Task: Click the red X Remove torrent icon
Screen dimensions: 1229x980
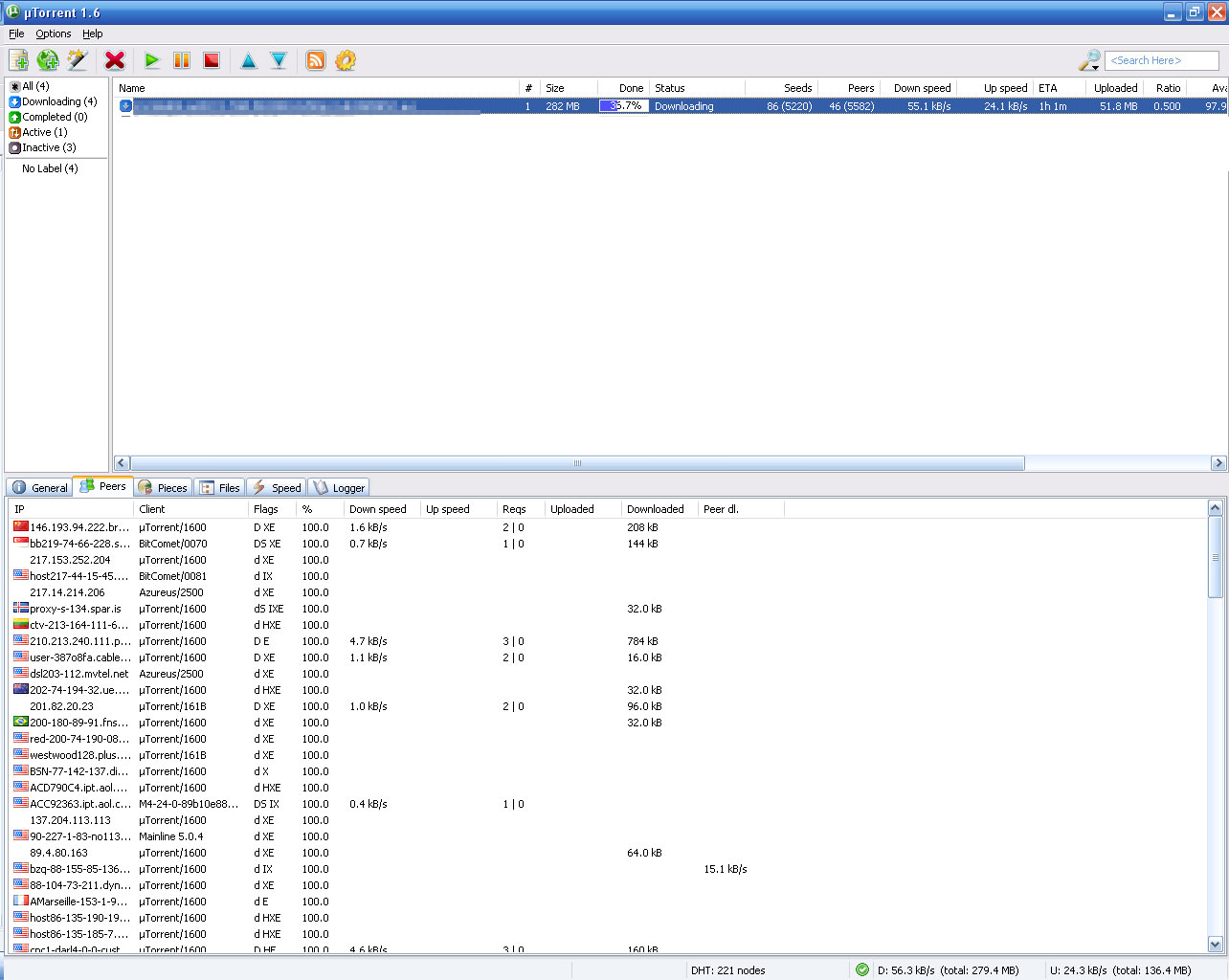Action: [115, 60]
